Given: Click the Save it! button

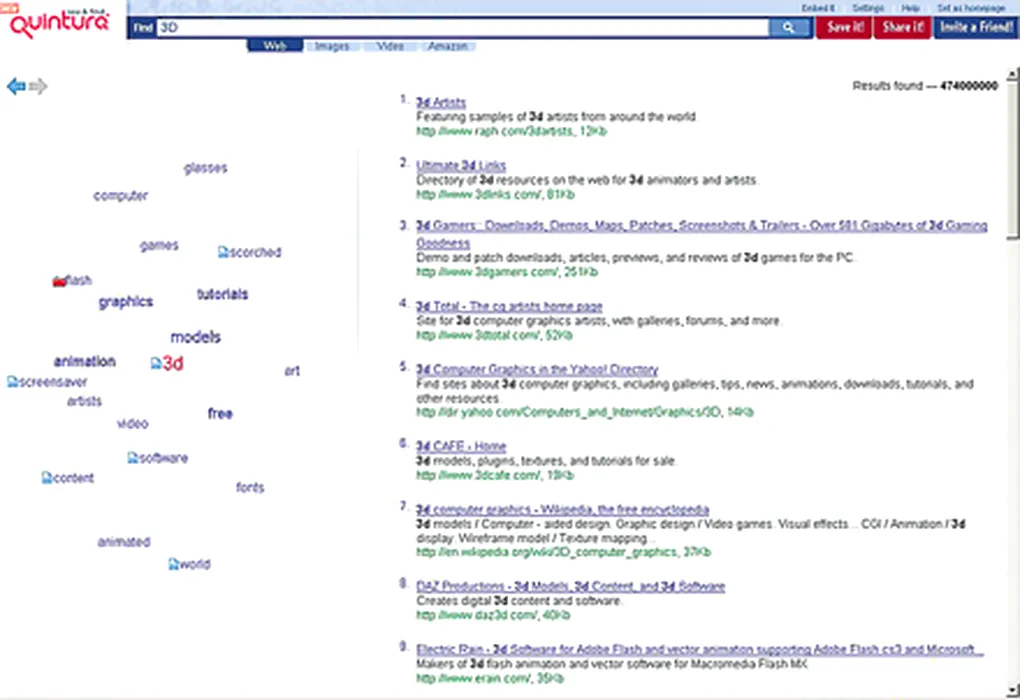Looking at the screenshot, I should point(844,27).
